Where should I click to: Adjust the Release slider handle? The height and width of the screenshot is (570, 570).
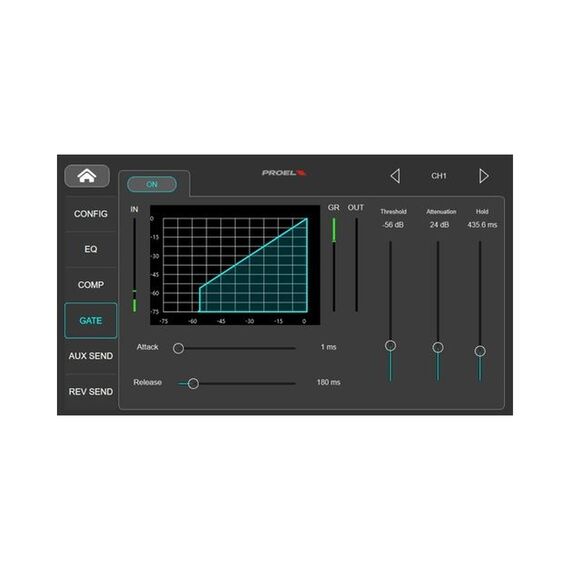click(193, 384)
